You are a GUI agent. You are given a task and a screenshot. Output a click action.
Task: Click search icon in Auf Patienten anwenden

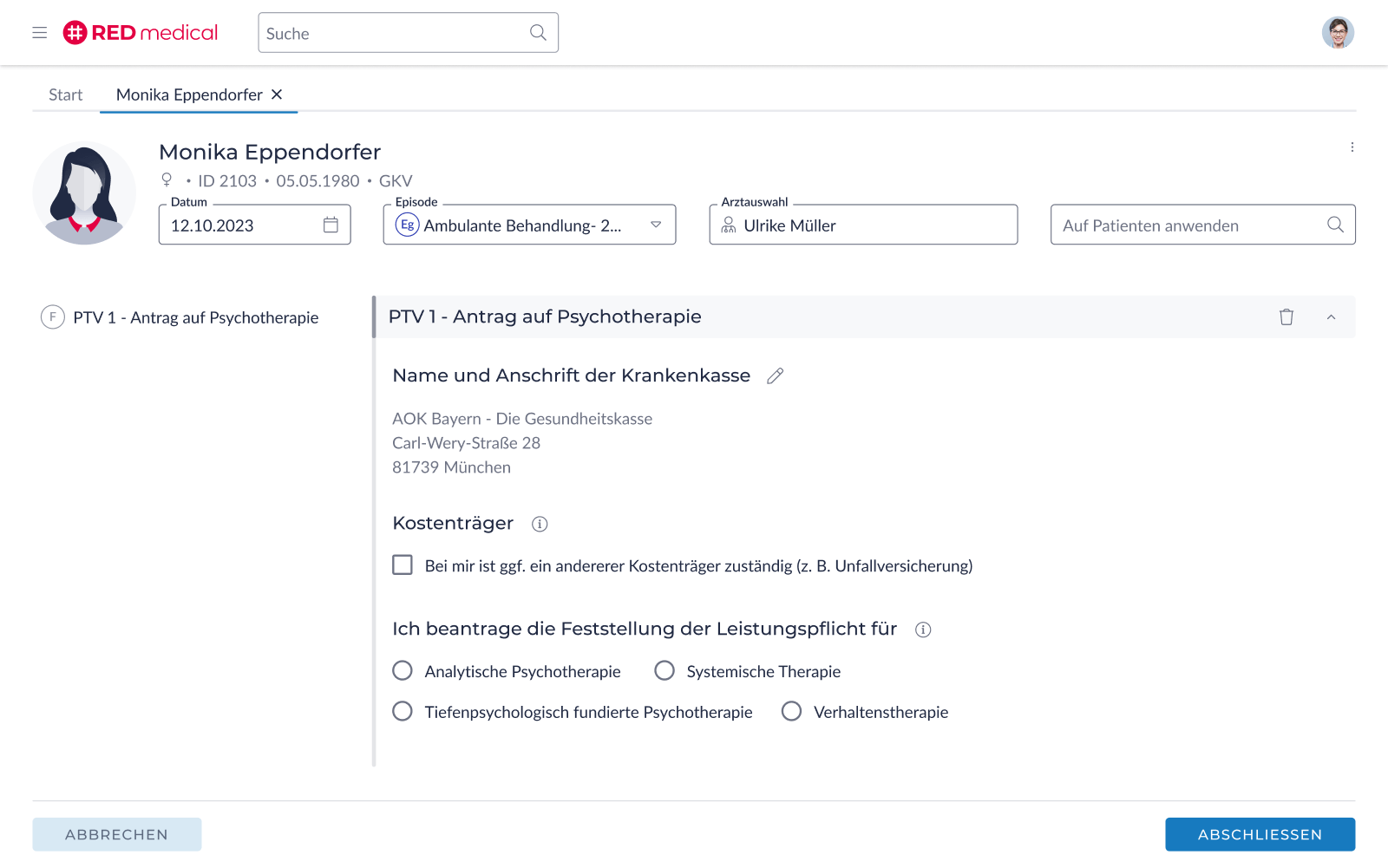tap(1335, 225)
